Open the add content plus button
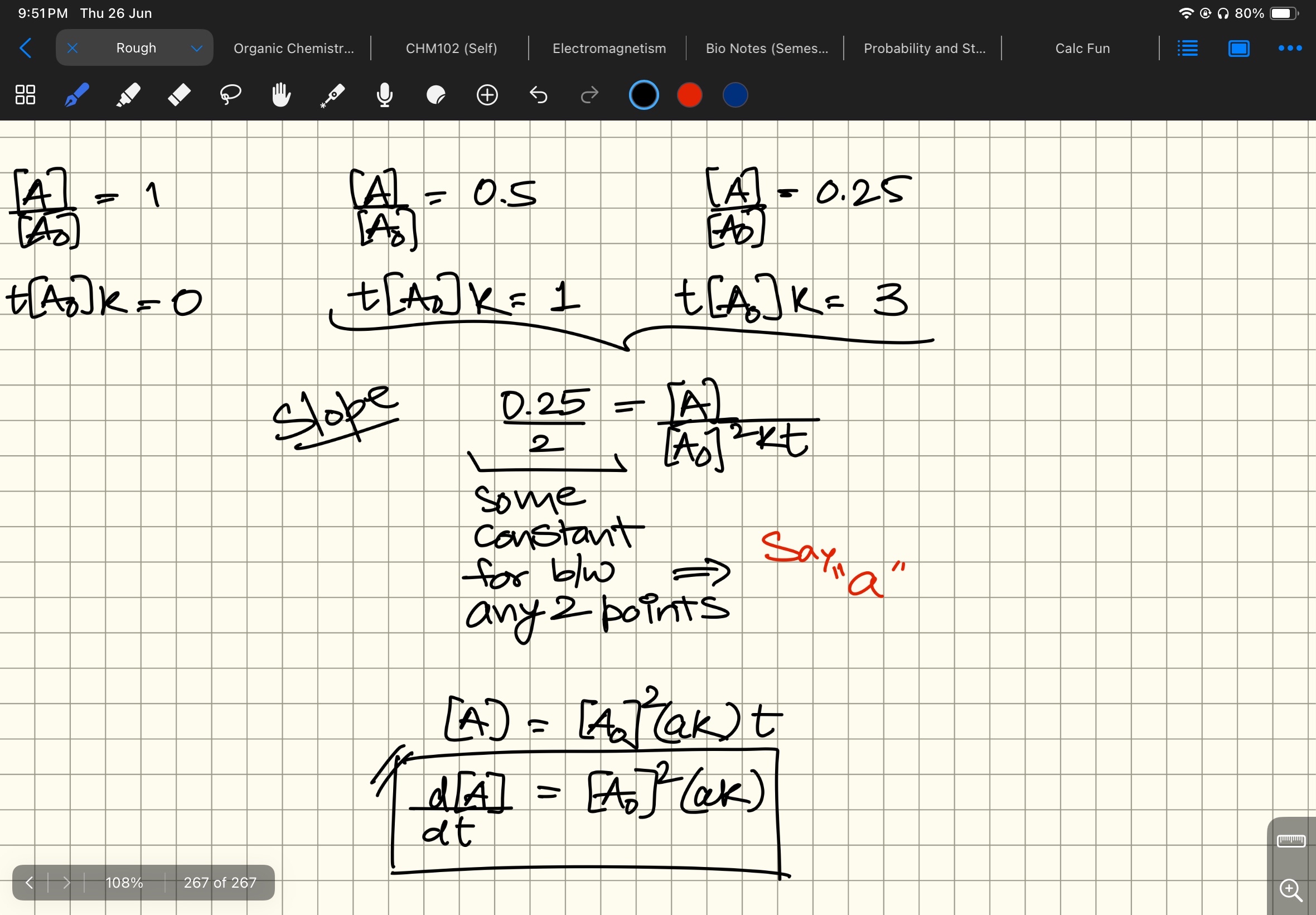Image resolution: width=1316 pixels, height=915 pixels. point(487,95)
